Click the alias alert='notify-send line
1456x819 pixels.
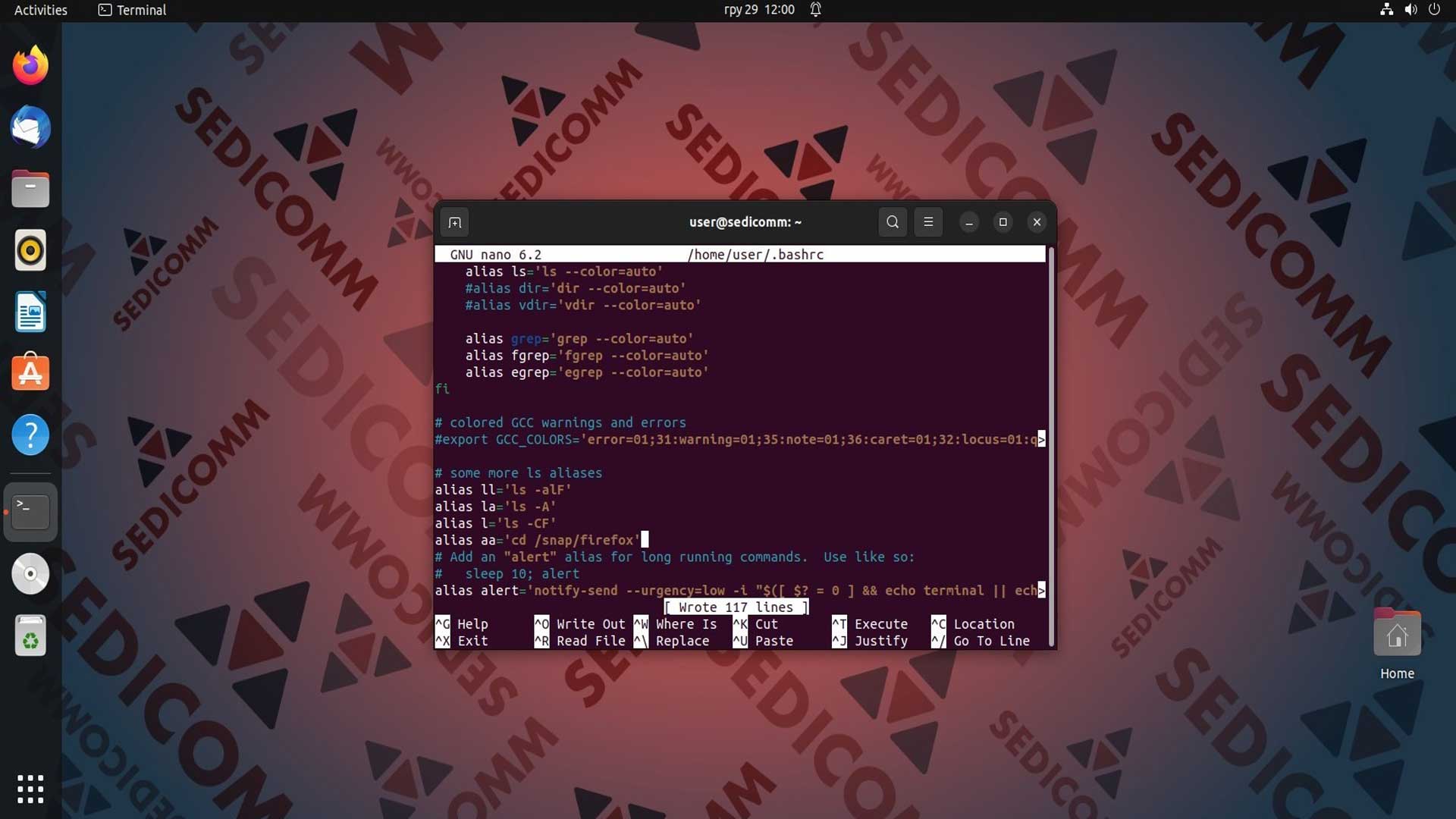739,591
